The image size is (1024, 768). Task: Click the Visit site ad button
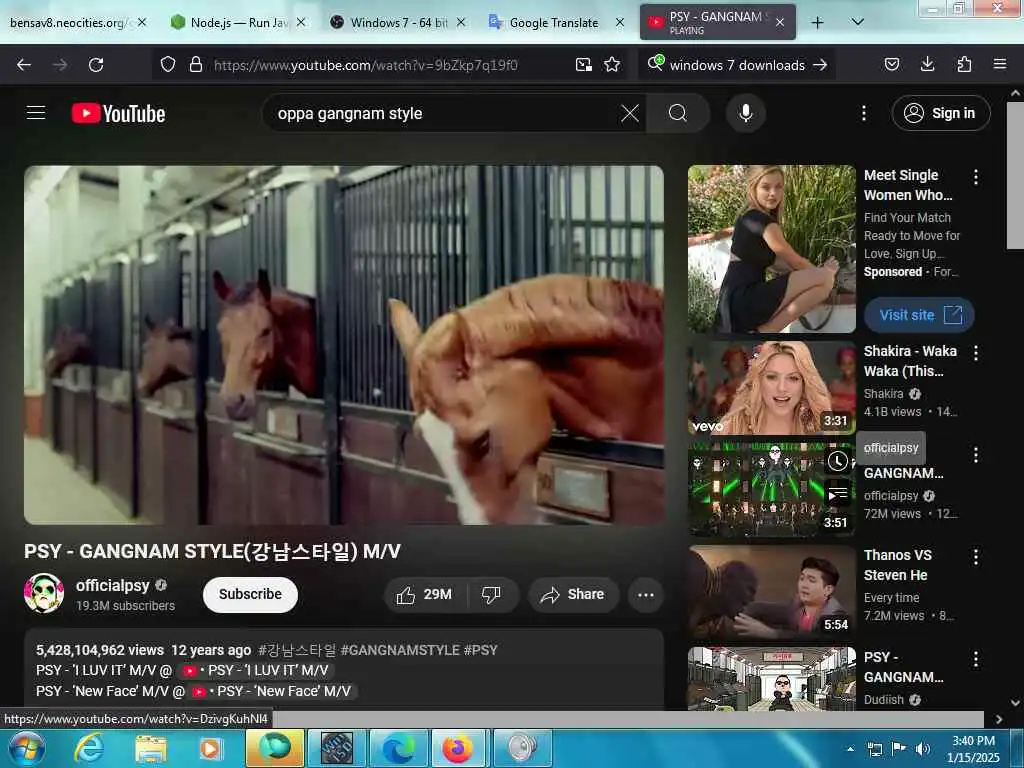tap(919, 315)
